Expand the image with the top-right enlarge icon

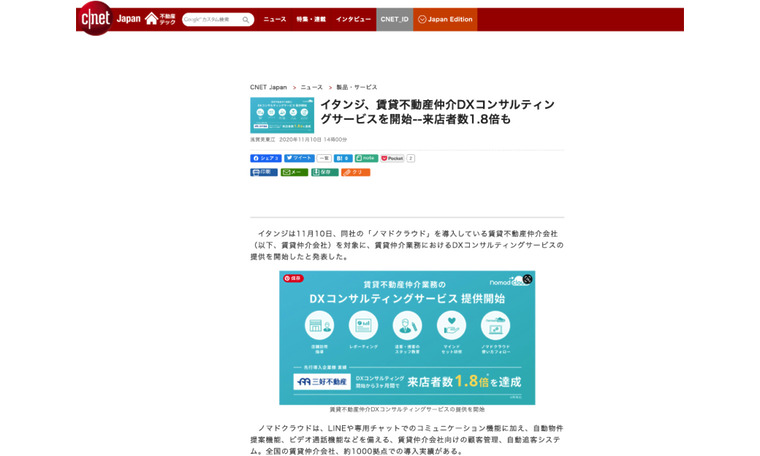point(527,279)
